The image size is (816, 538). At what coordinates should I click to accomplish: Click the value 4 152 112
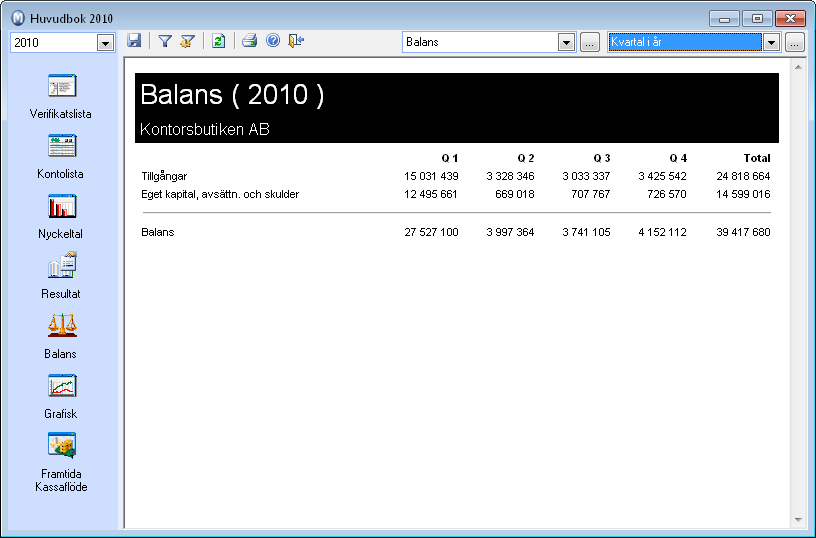[662, 232]
